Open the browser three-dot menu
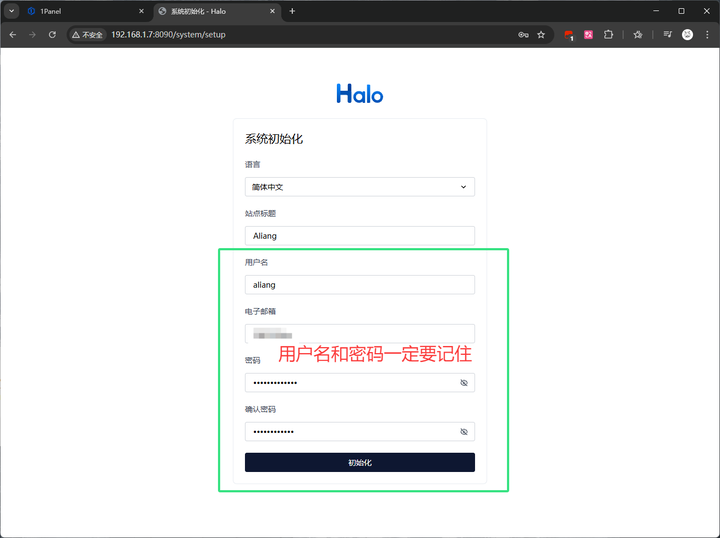Viewport: 720px width, 538px height. point(707,34)
